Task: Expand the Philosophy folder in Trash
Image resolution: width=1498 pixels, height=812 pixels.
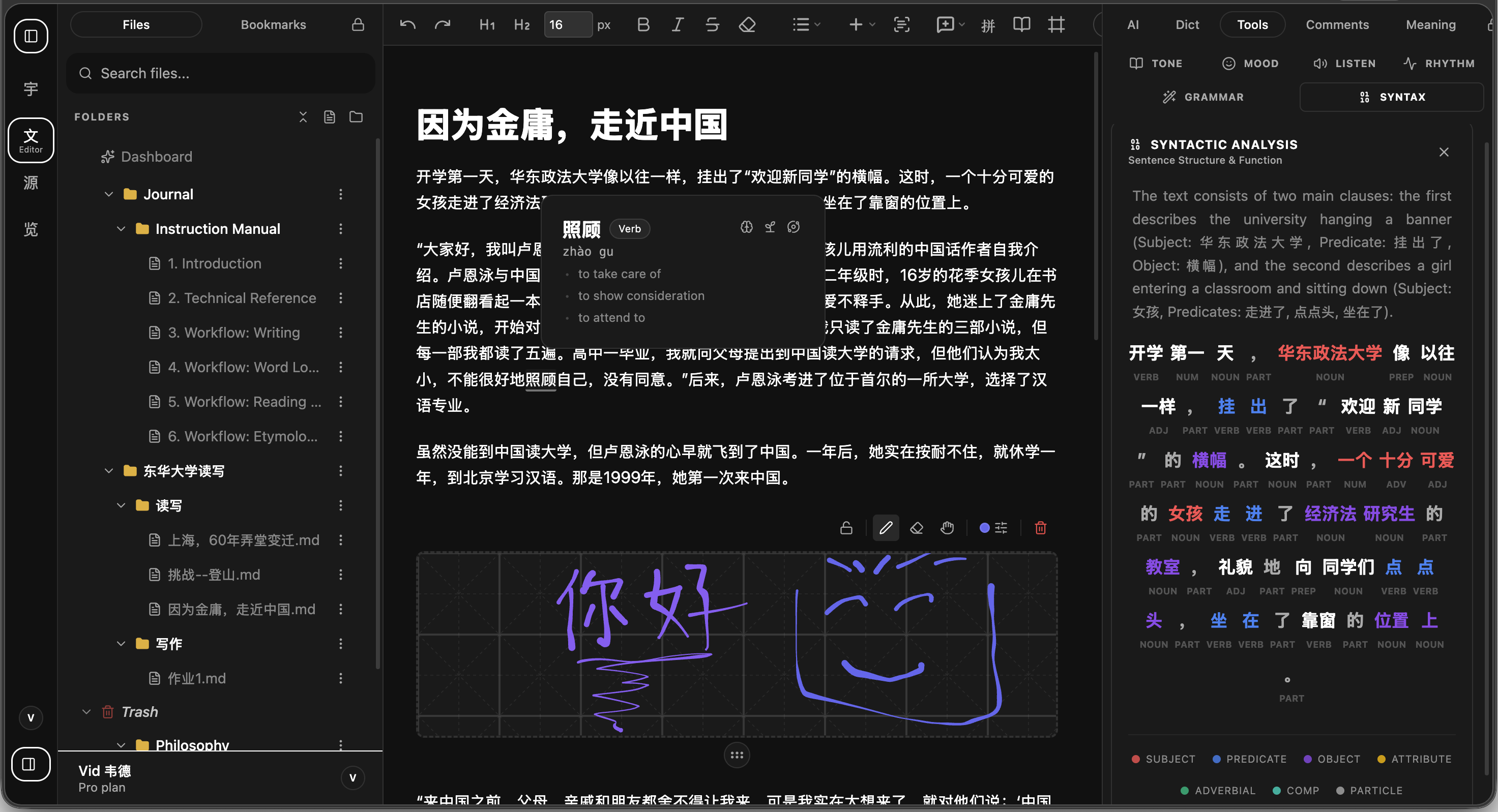Action: coord(122,744)
